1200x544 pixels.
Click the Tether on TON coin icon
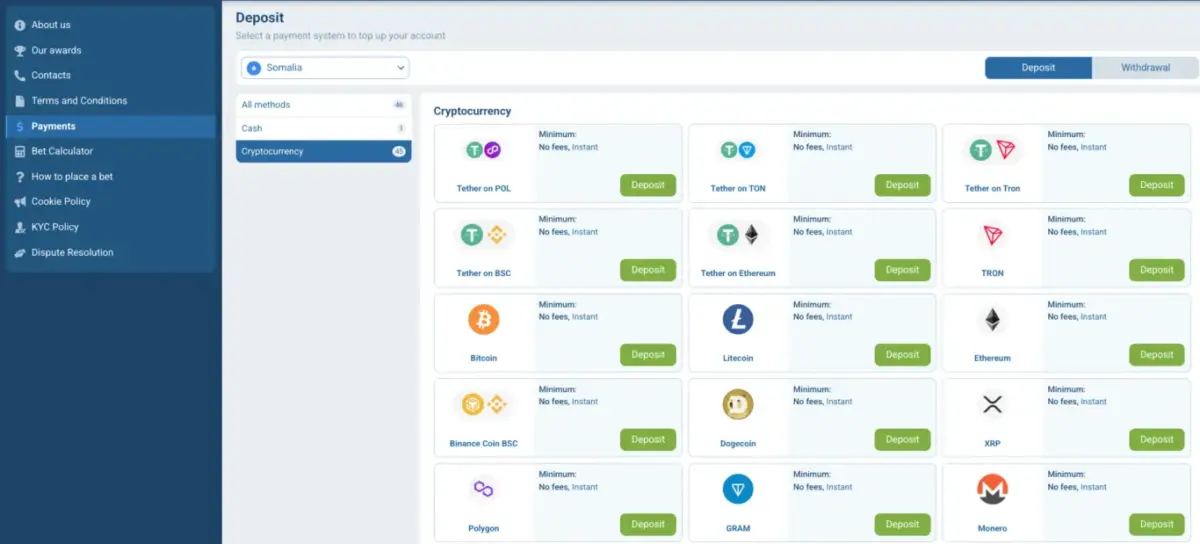738,150
